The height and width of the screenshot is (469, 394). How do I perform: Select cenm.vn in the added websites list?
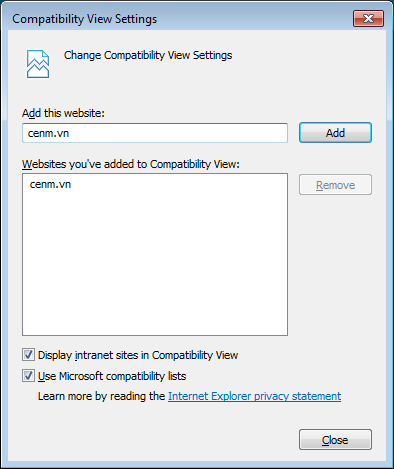pyautogui.click(x=50, y=184)
